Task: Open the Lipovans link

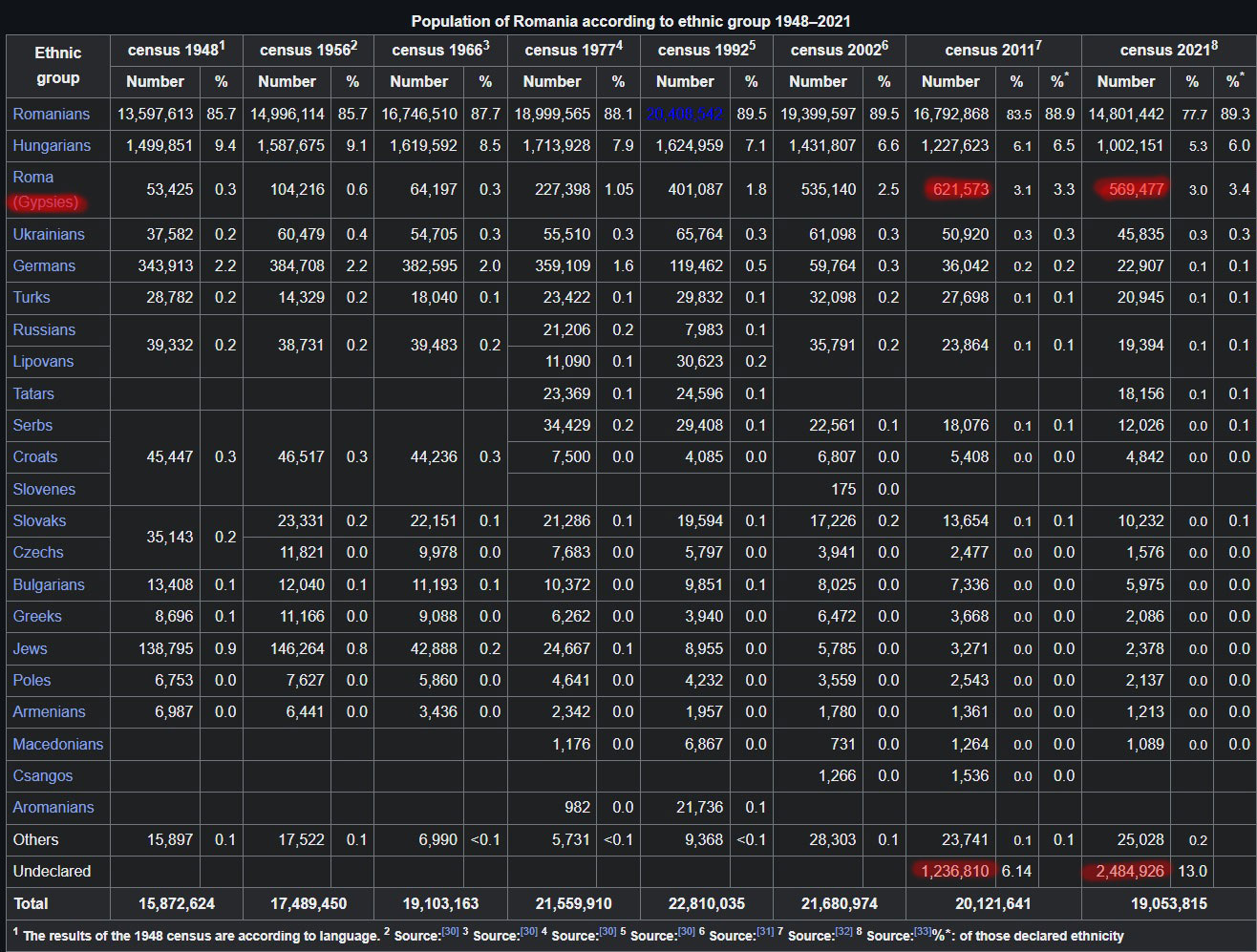Action: (43, 361)
